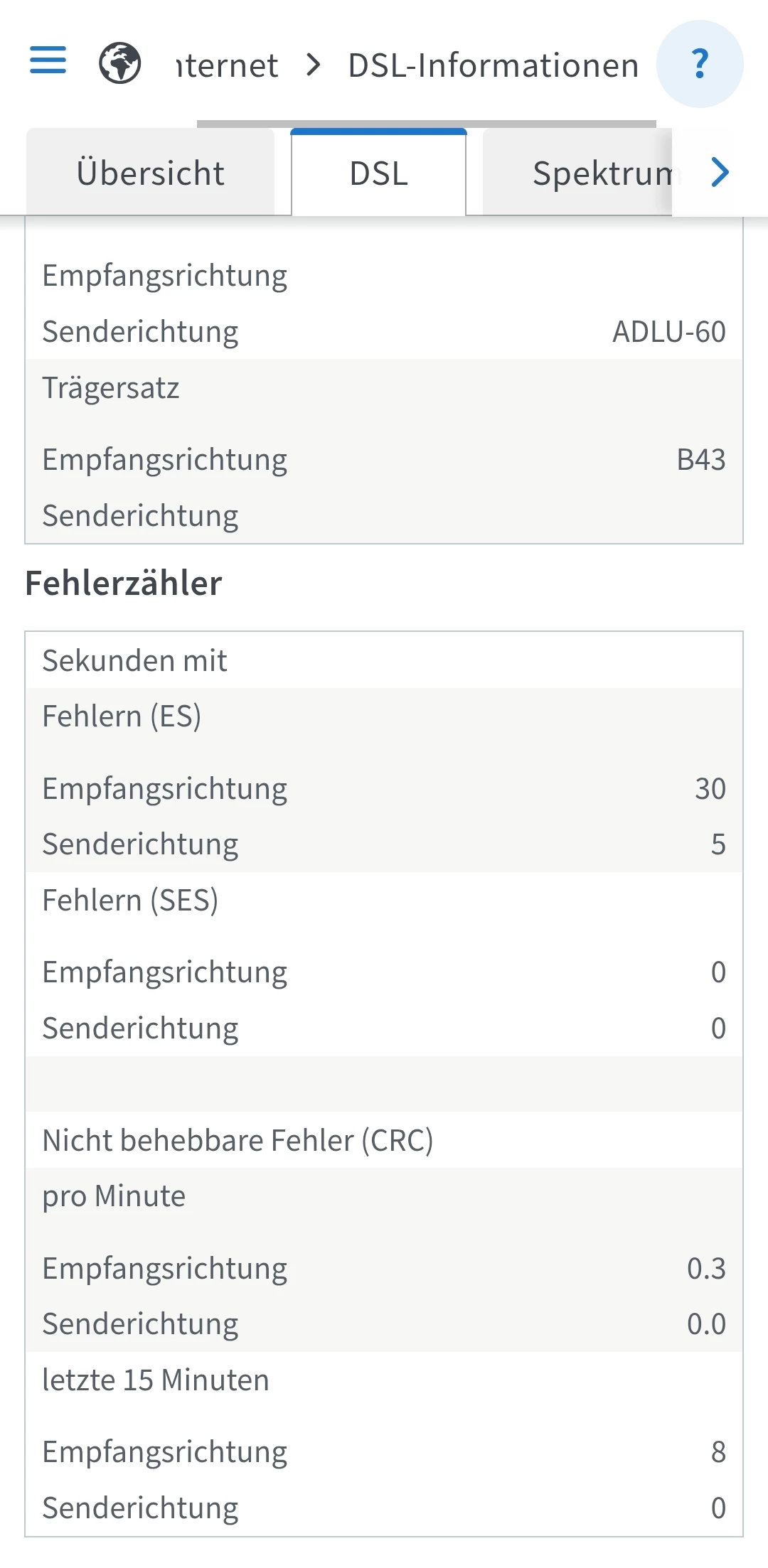Open the help question mark button
The width and height of the screenshot is (768, 1568).
[700, 64]
